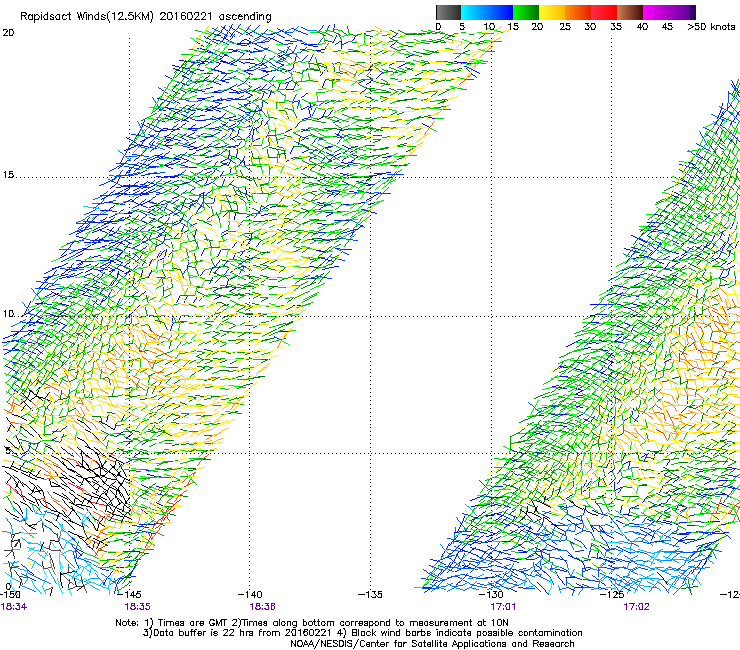Click the '>50 knots' legend label
Viewport: 740px width, 650px height.
click(x=711, y=27)
